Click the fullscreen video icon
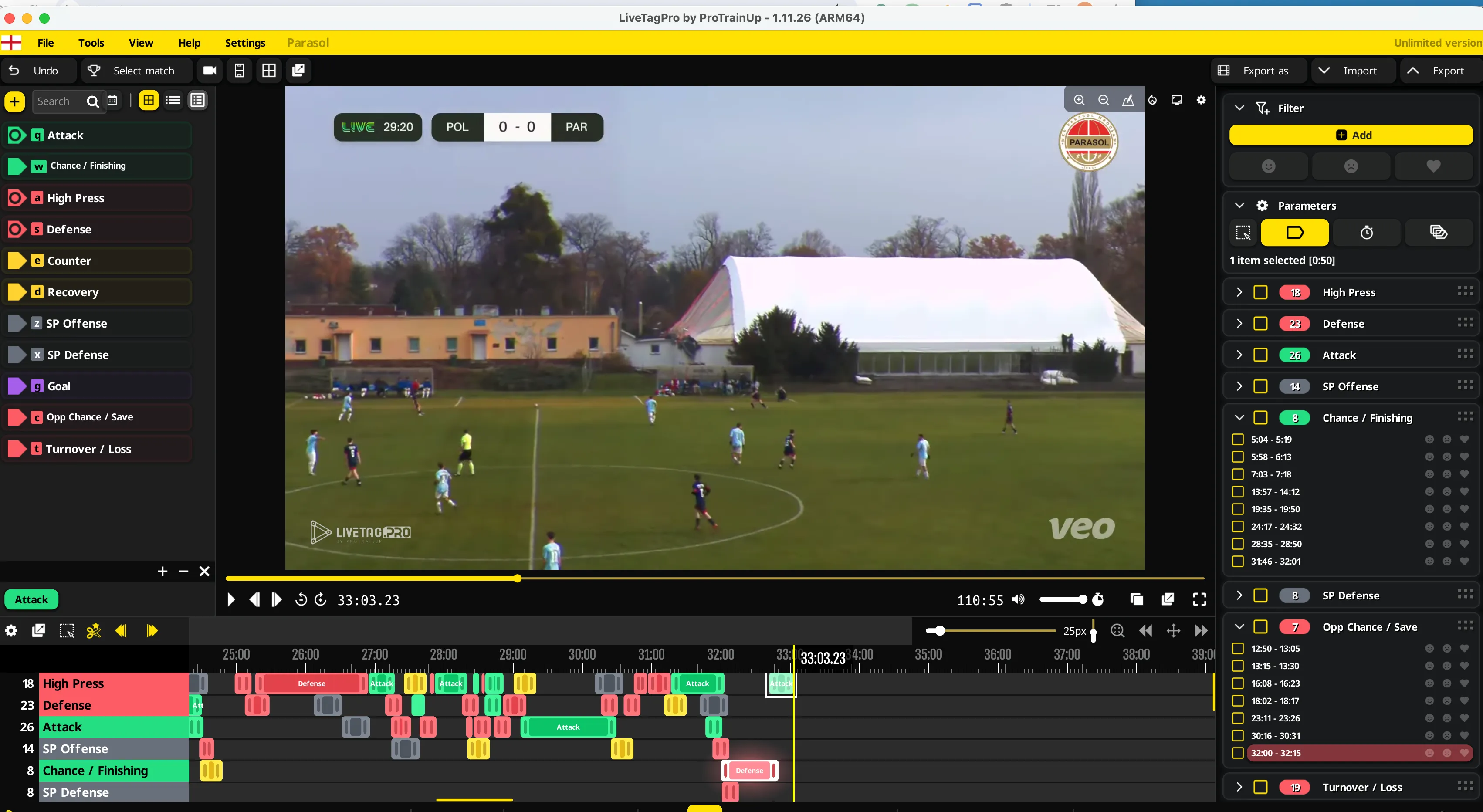Screen dimensions: 1483x812 point(1199,600)
